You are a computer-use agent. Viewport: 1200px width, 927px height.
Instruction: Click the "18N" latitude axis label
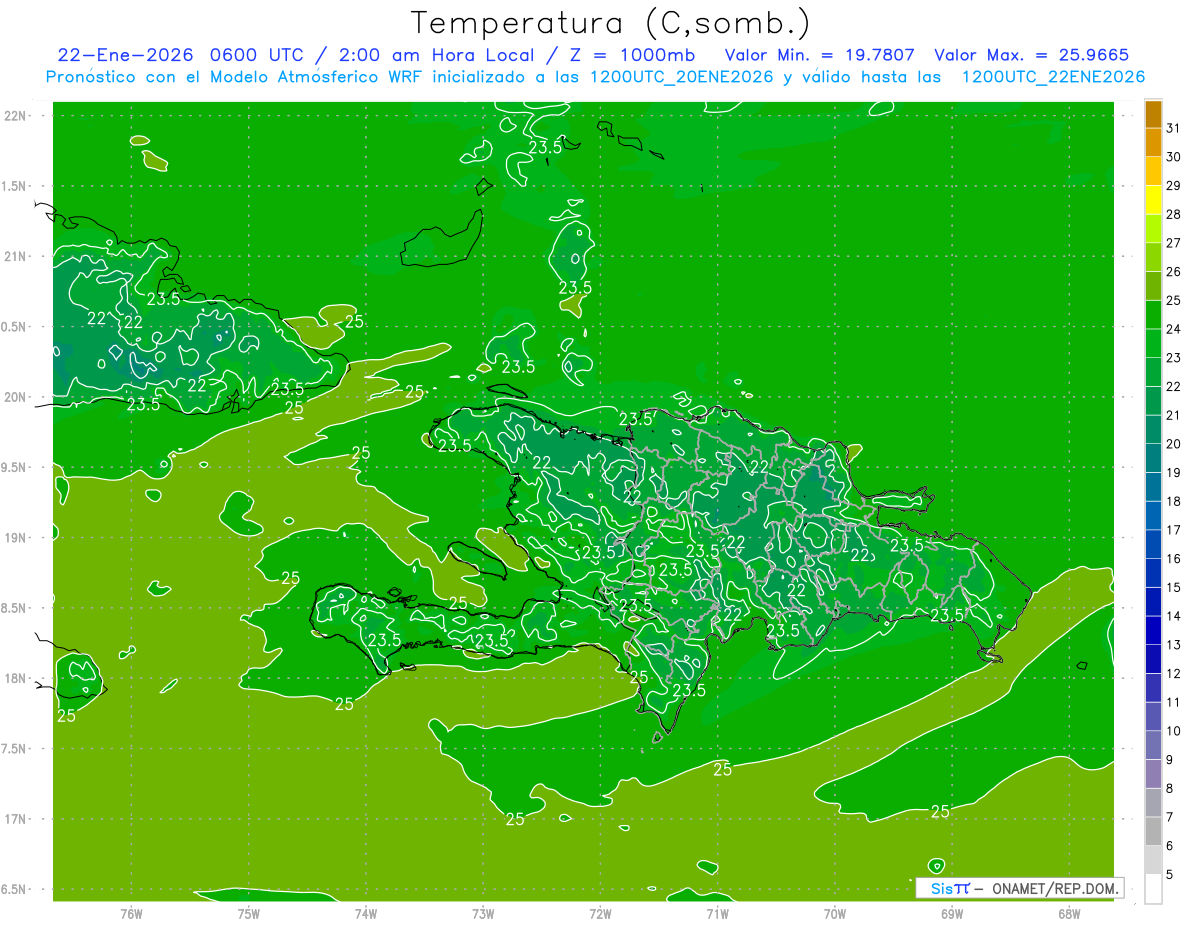[x=17, y=679]
